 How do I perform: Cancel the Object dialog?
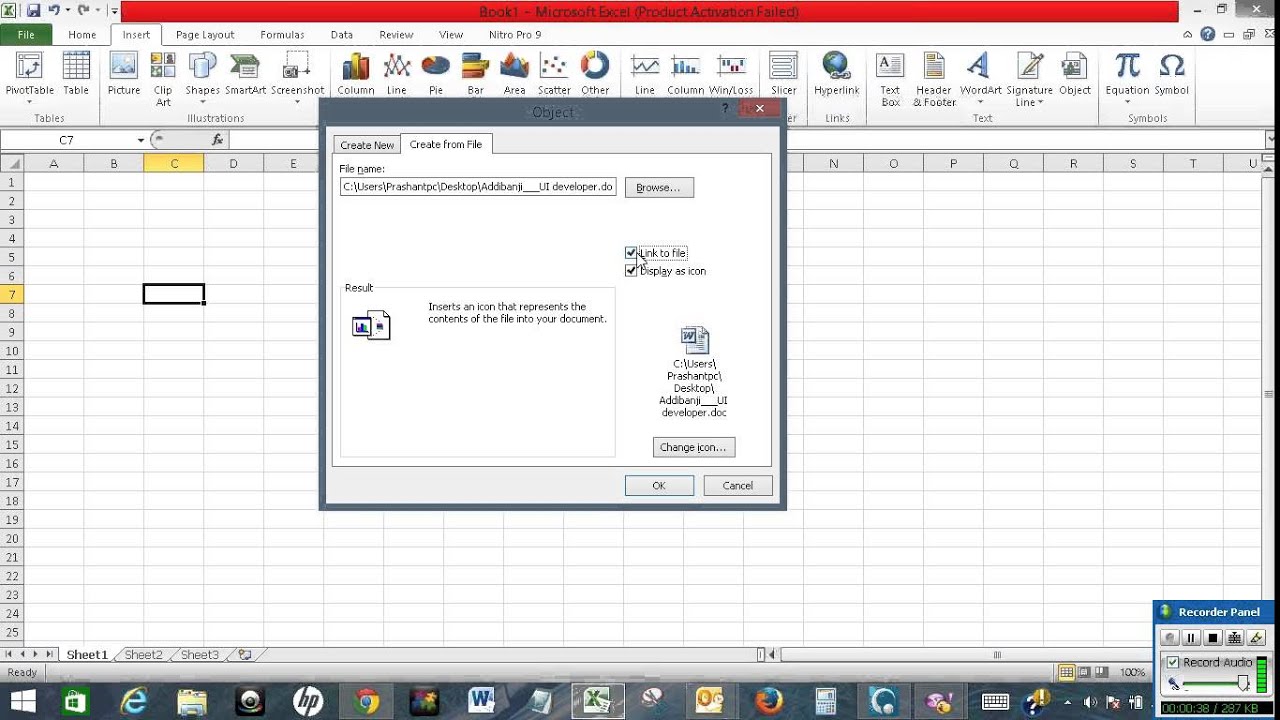738,485
